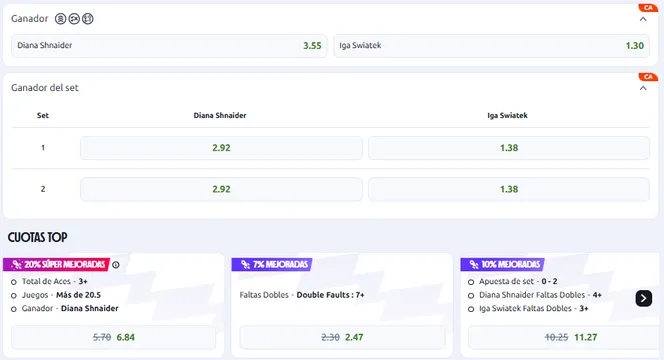The width and height of the screenshot is (664, 360).
Task: Add the boosted 11.27 combo bet
Action: 565,337
